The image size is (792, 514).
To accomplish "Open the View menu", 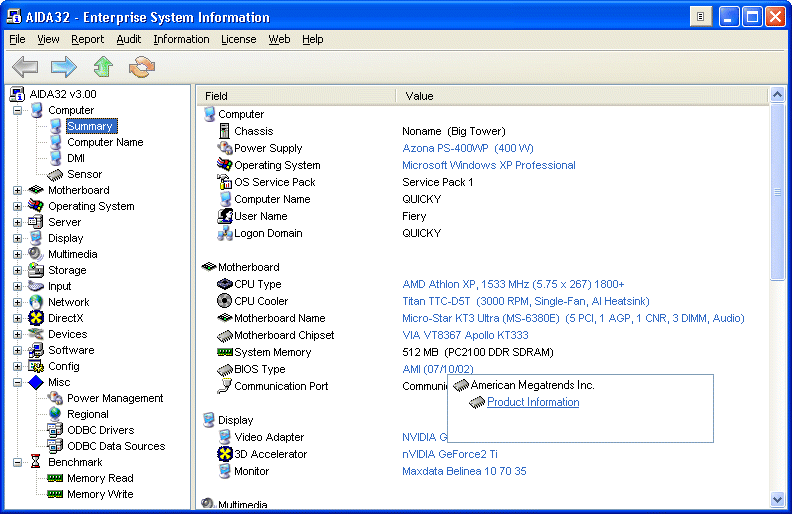I will click(x=48, y=39).
